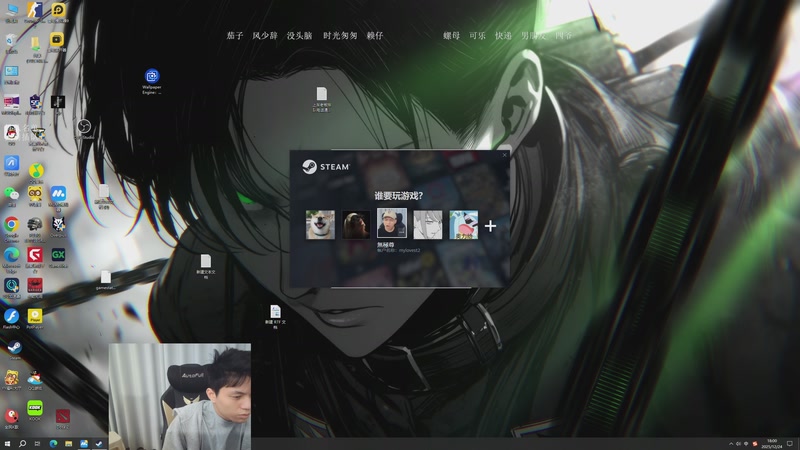
Task: Open the Windows Start menu
Action: coord(7,444)
